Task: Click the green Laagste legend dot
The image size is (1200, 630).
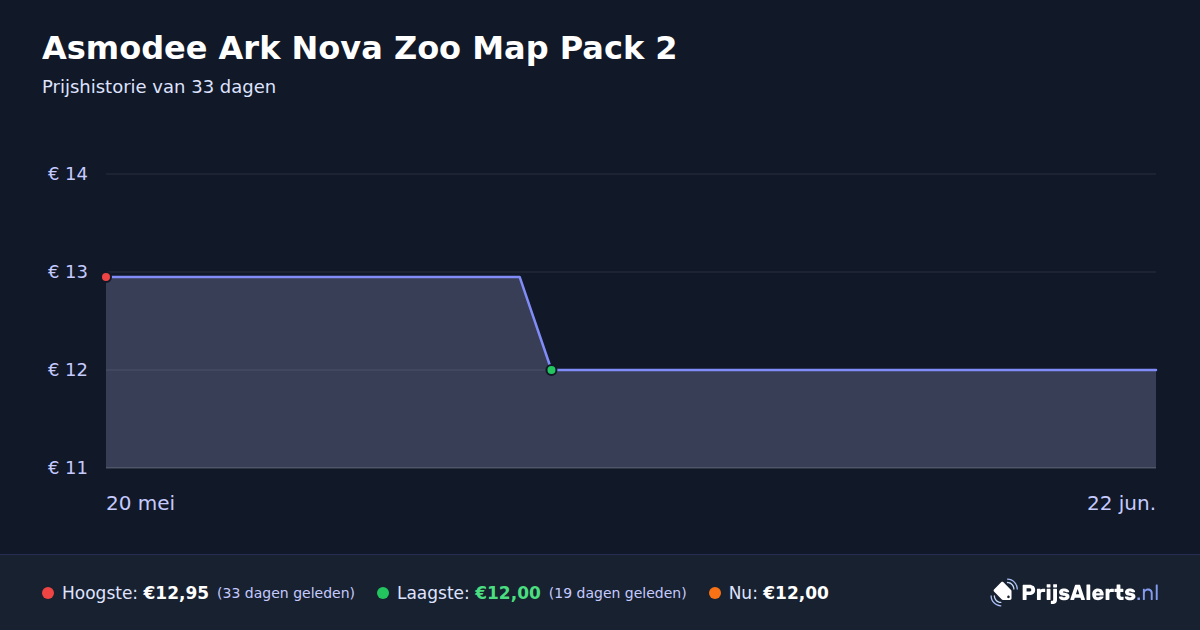Action: (x=383, y=593)
